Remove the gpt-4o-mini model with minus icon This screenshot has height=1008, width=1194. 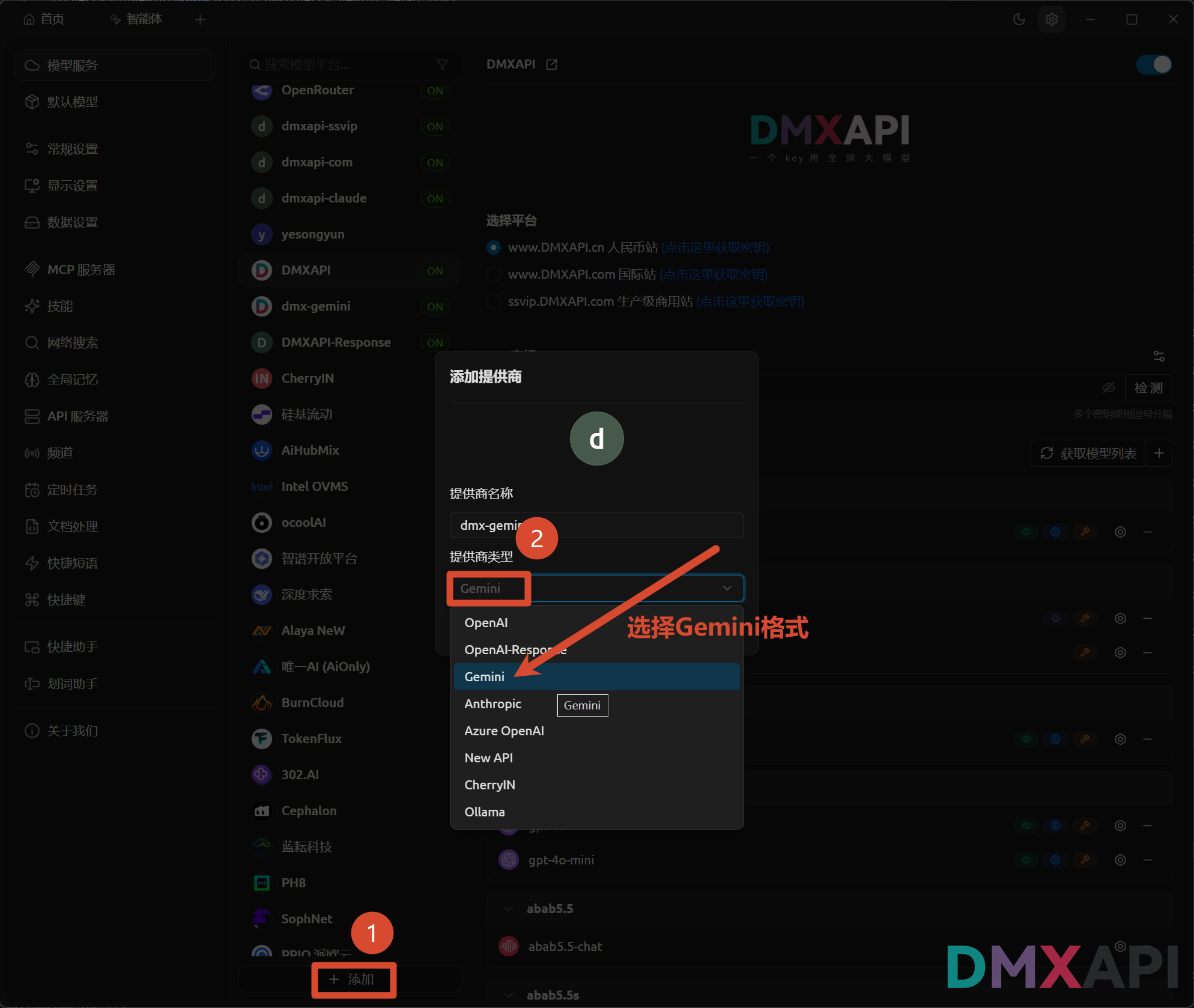[x=1147, y=860]
